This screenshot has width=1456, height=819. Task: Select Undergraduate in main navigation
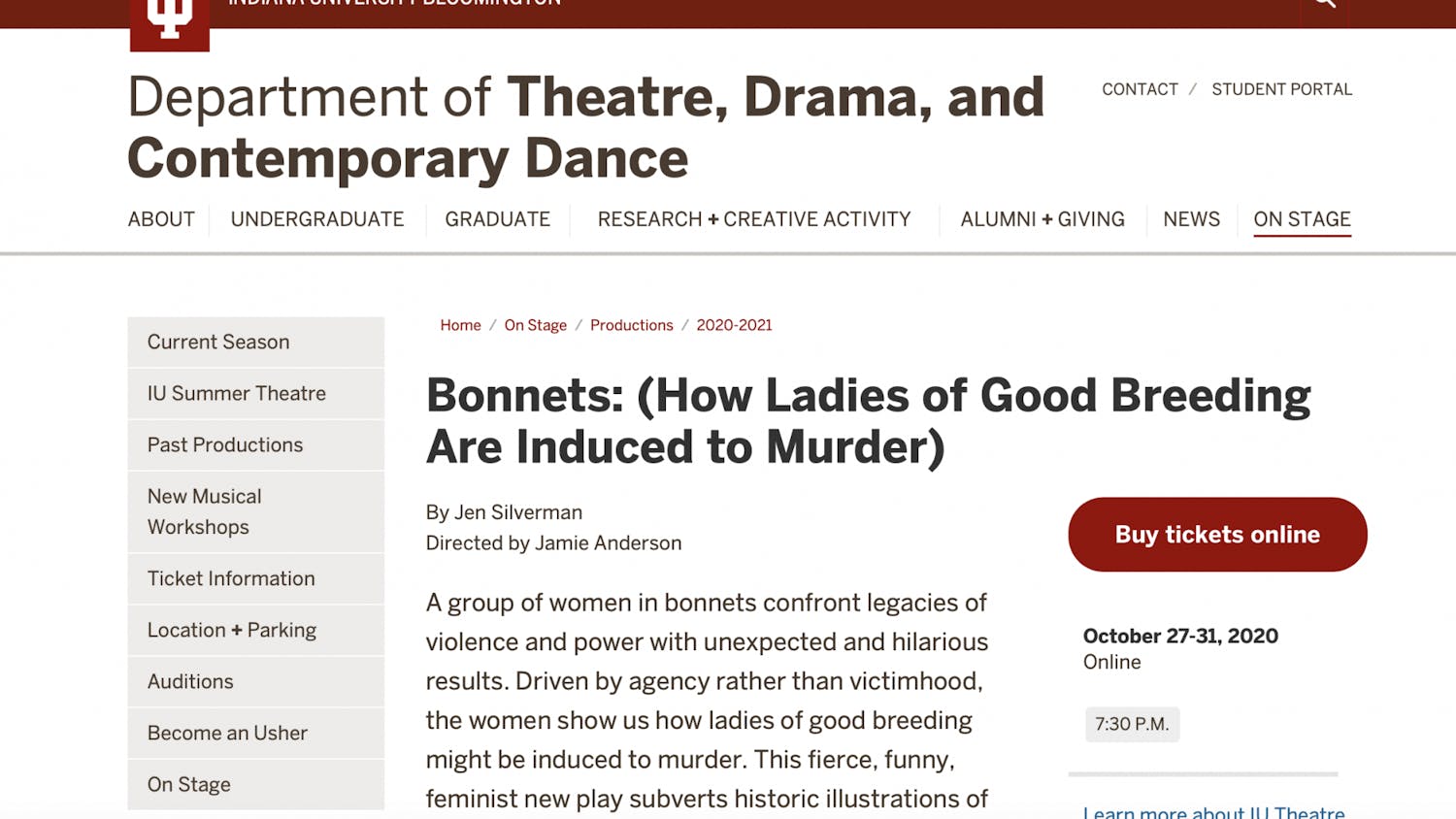[317, 219]
